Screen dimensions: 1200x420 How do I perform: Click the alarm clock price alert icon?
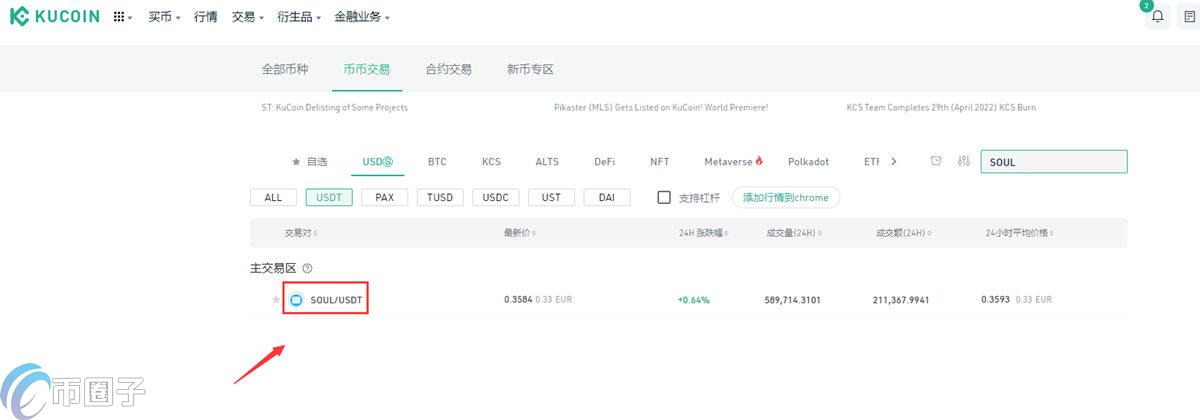point(936,161)
